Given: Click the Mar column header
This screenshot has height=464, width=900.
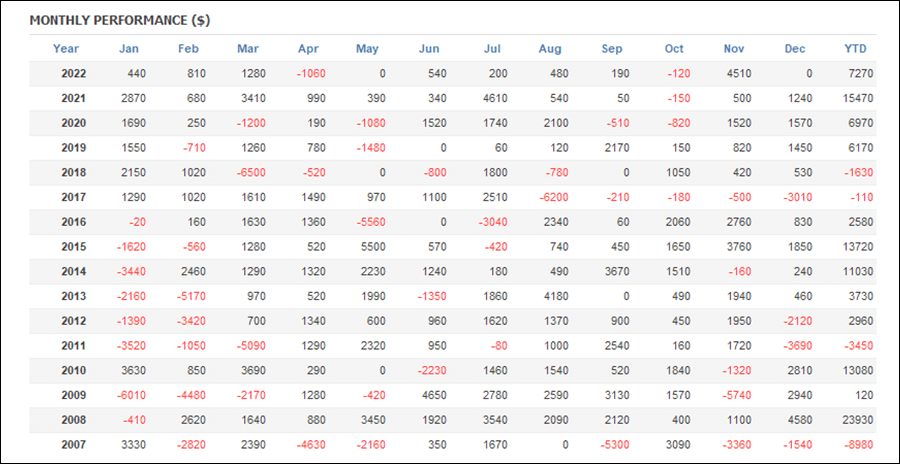Looking at the screenshot, I should click(x=248, y=49).
